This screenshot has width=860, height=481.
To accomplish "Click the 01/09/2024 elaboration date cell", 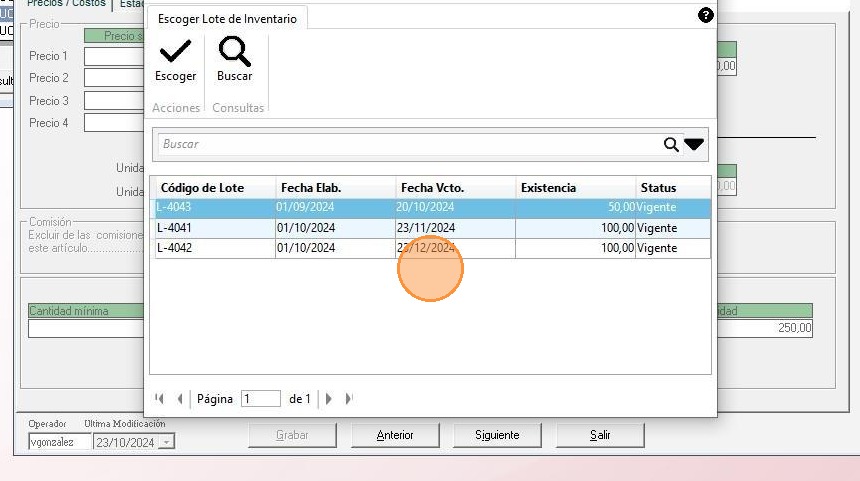I will [335, 207].
